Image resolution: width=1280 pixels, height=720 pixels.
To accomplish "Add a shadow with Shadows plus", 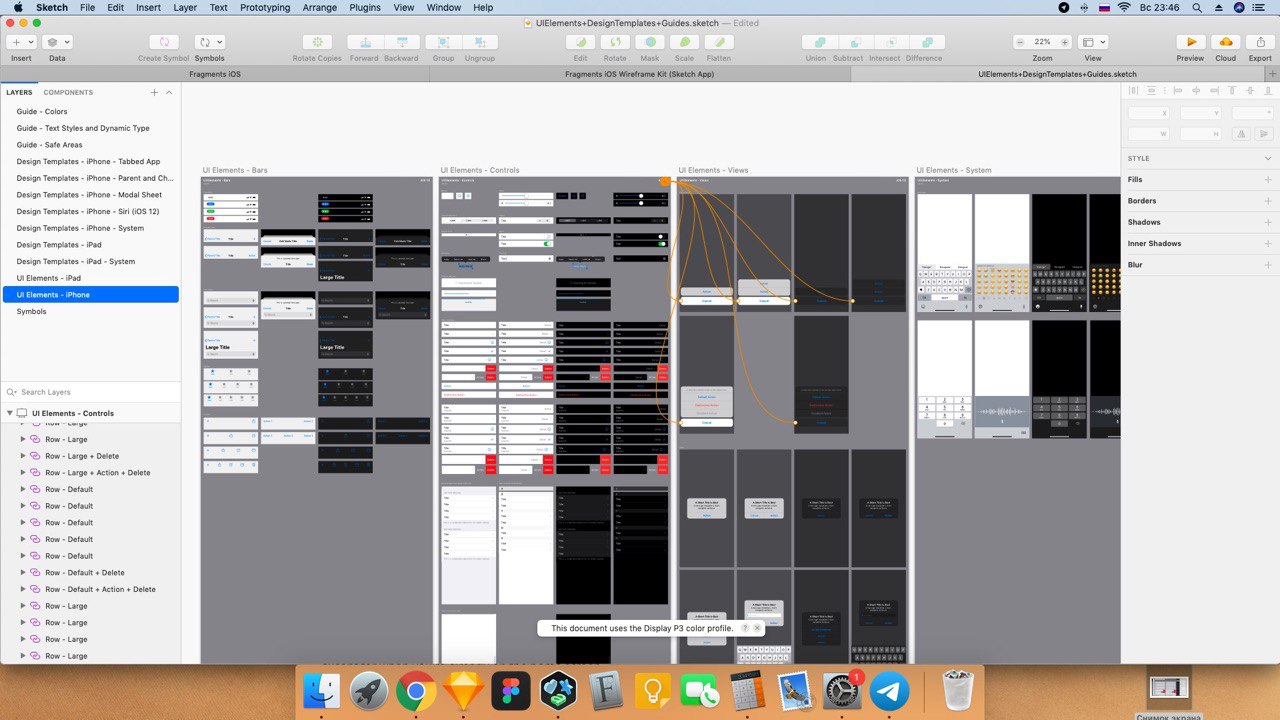I will pos(1268,222).
